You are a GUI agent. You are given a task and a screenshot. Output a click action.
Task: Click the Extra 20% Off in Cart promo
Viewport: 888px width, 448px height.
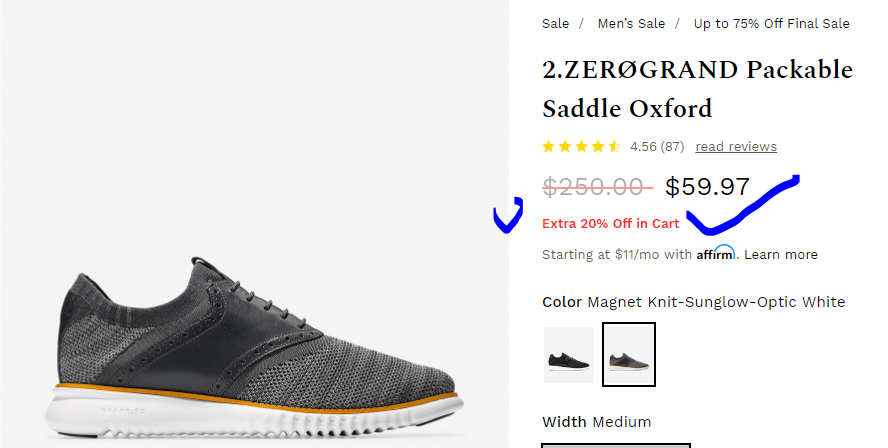610,224
